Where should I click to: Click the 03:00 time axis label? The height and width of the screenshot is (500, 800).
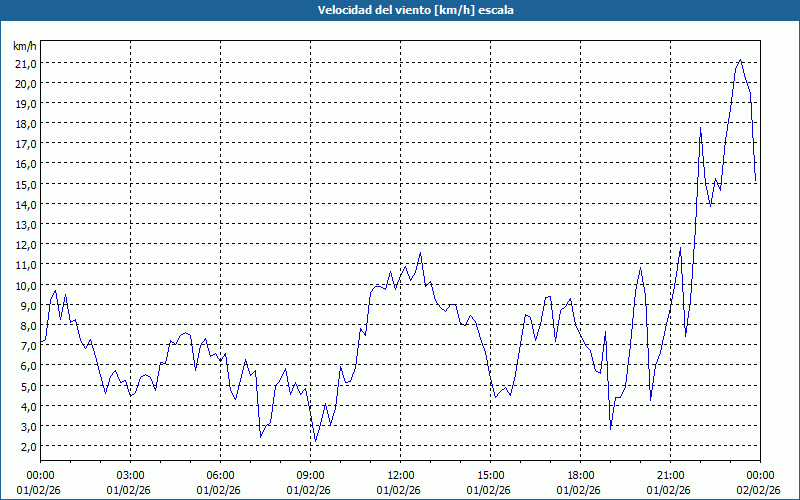(130, 475)
